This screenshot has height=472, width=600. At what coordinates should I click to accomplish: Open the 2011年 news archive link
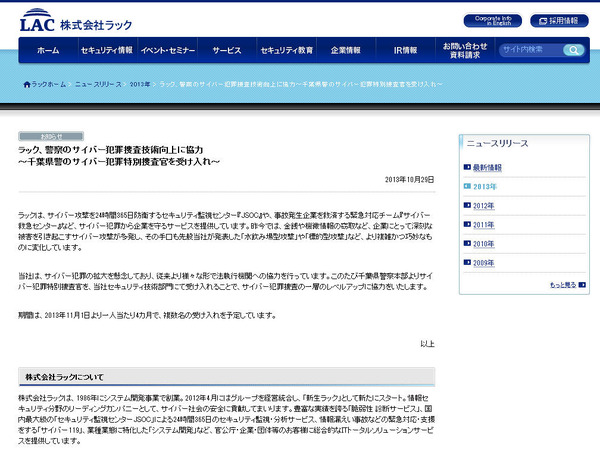click(x=484, y=225)
